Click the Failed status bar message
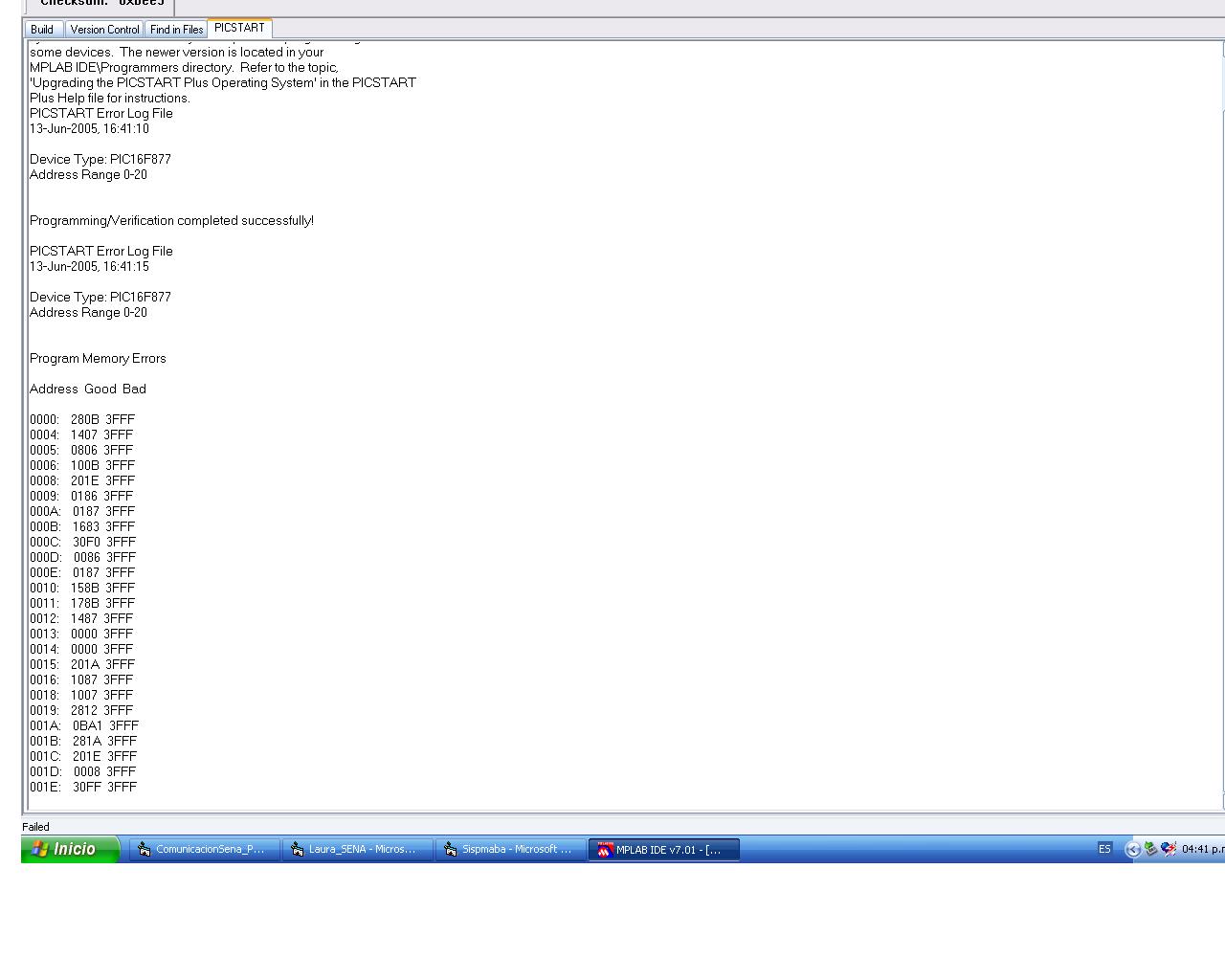The width and height of the screenshot is (1225, 980). tap(35, 827)
